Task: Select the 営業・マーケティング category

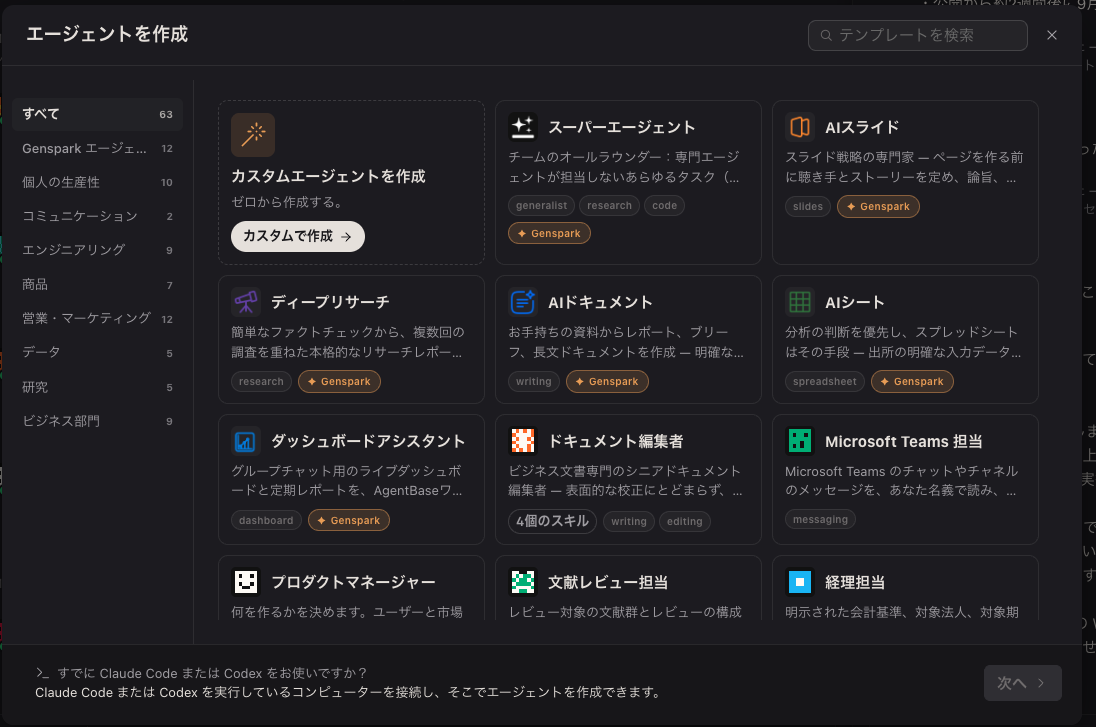Action: pos(97,318)
